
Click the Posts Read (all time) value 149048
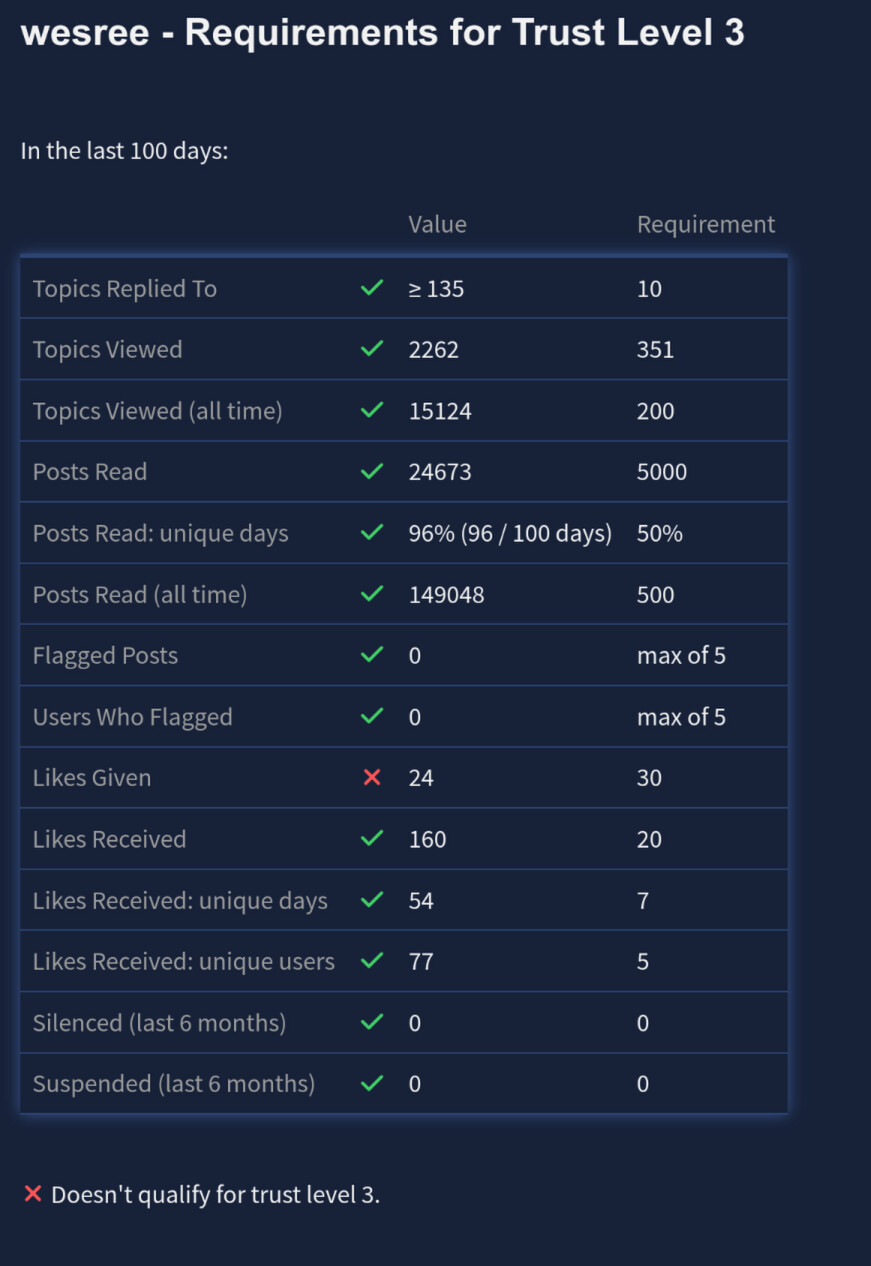tap(446, 594)
